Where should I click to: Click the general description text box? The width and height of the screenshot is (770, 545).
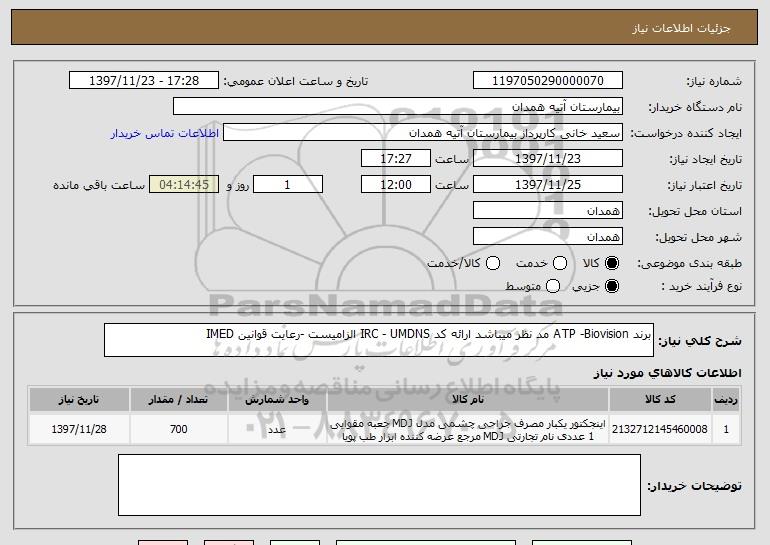[x=379, y=340]
